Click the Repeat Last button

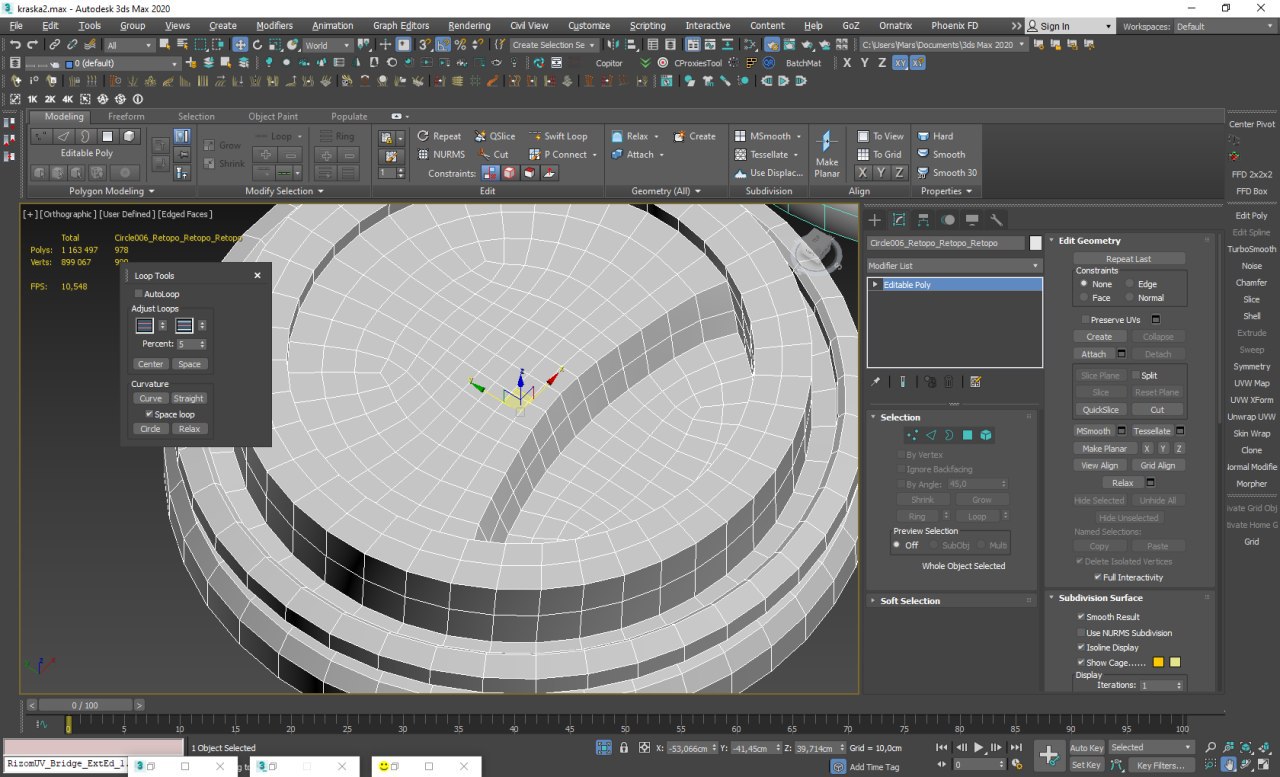coord(1129,259)
